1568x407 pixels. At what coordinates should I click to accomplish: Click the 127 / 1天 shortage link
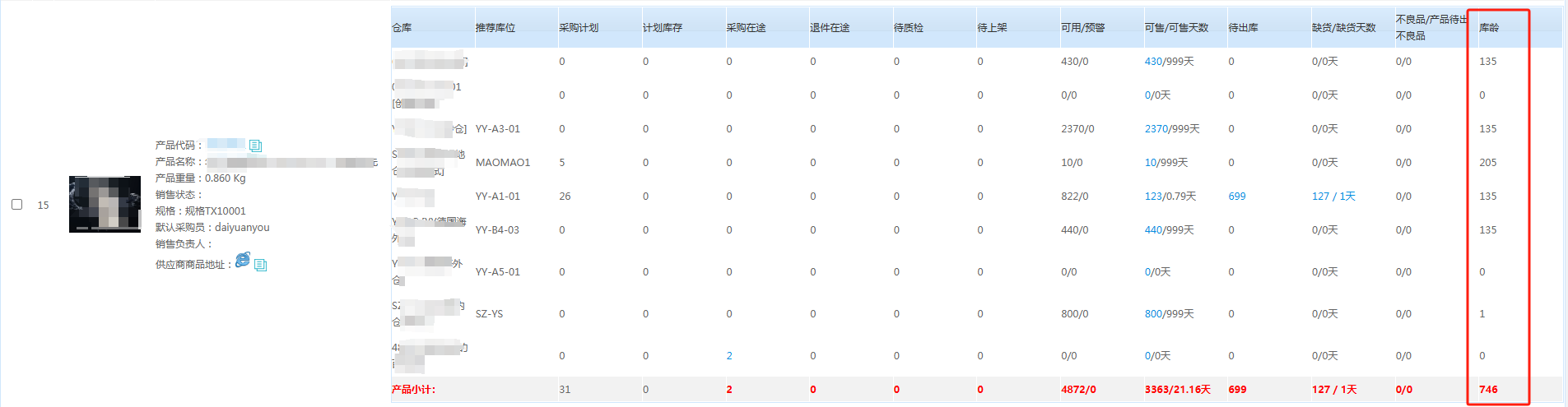(1333, 197)
